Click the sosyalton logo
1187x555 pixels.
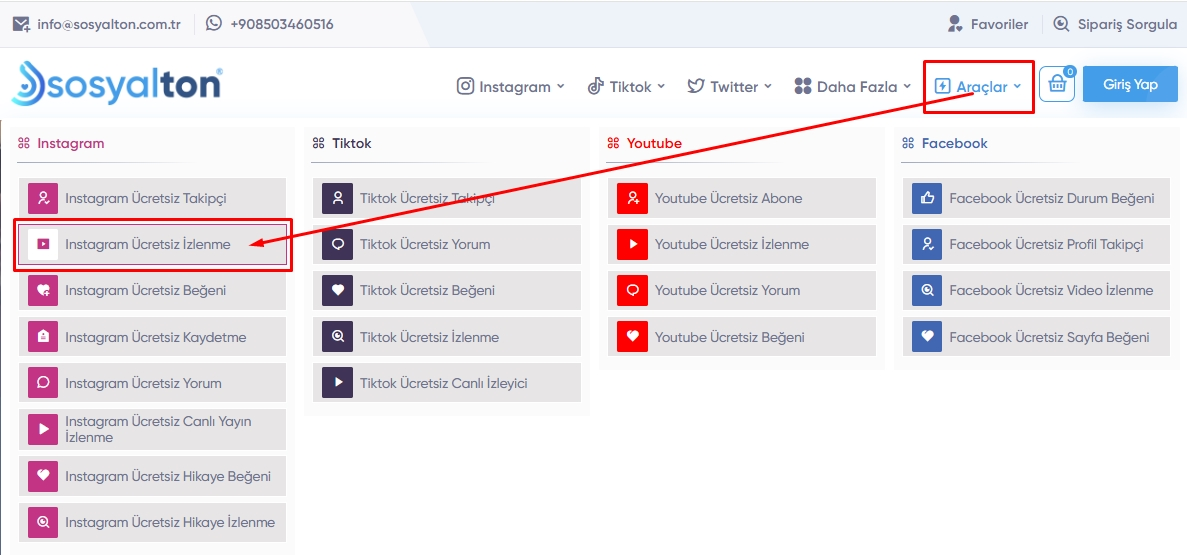[117, 83]
